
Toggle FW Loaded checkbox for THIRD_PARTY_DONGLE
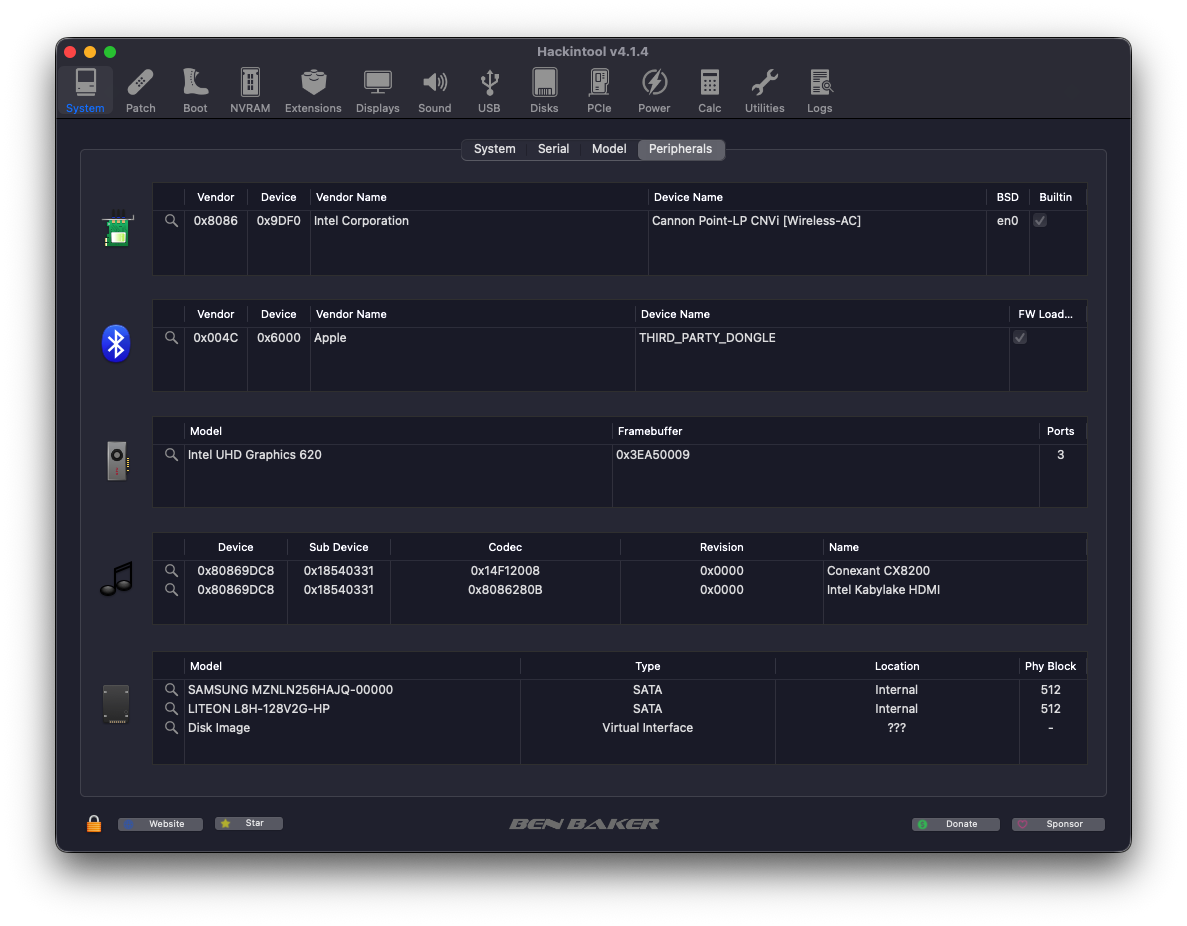[1020, 338]
